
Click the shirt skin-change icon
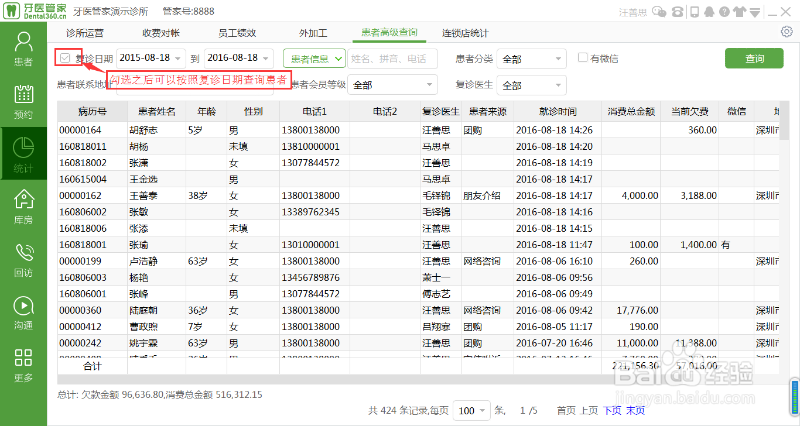click(x=740, y=12)
